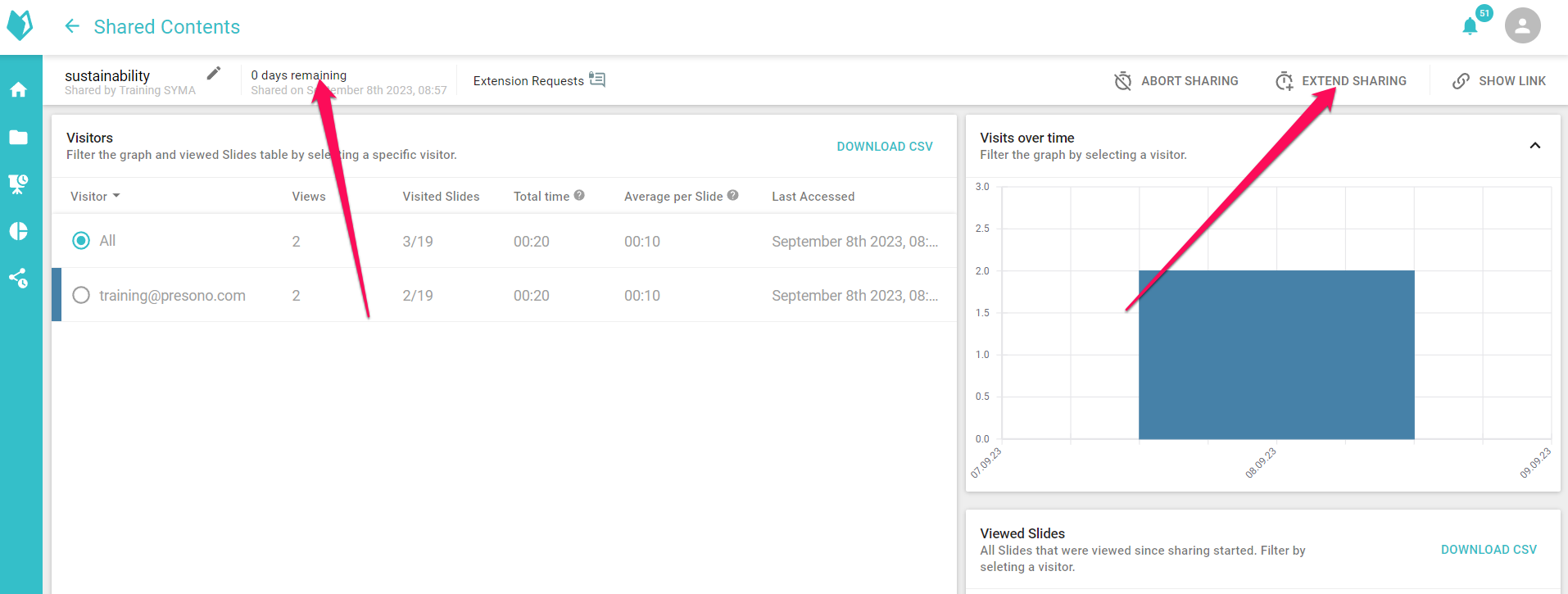Open the sharing icon in sidebar

(18, 278)
